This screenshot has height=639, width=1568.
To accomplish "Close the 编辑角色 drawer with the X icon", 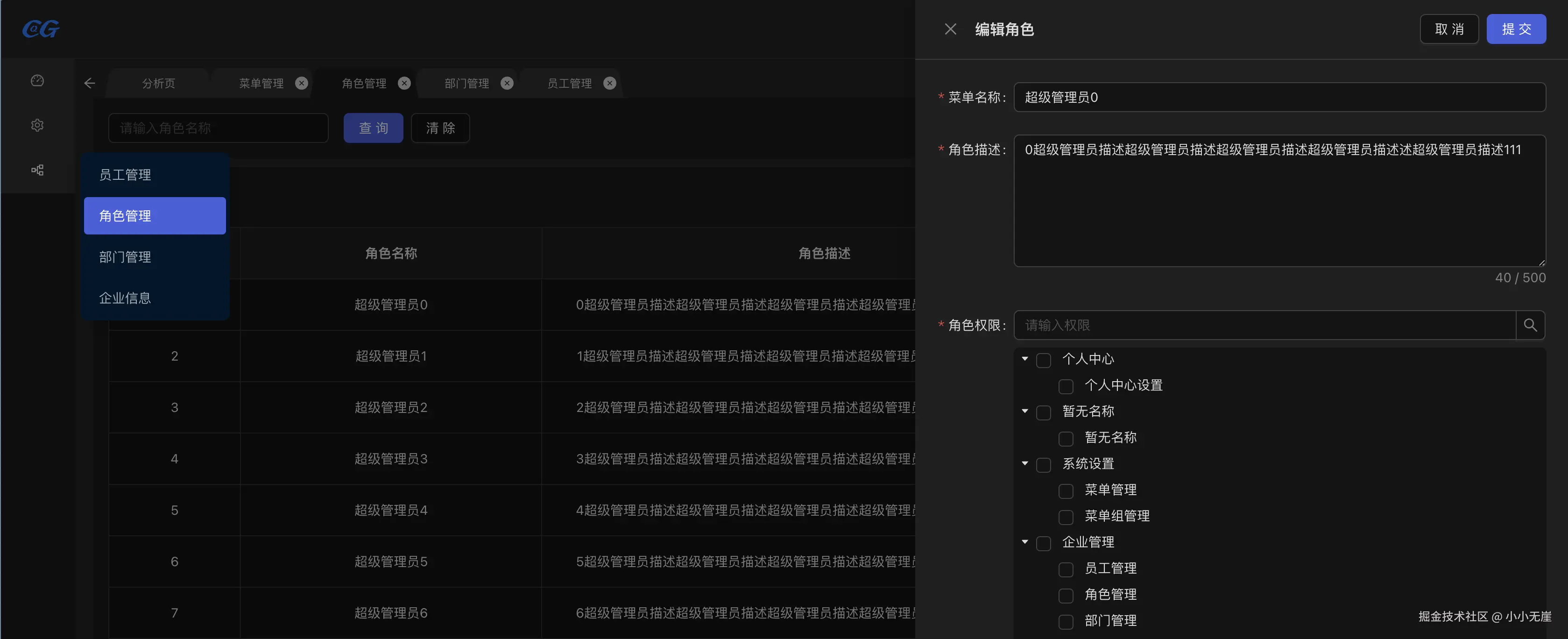I will click(950, 29).
